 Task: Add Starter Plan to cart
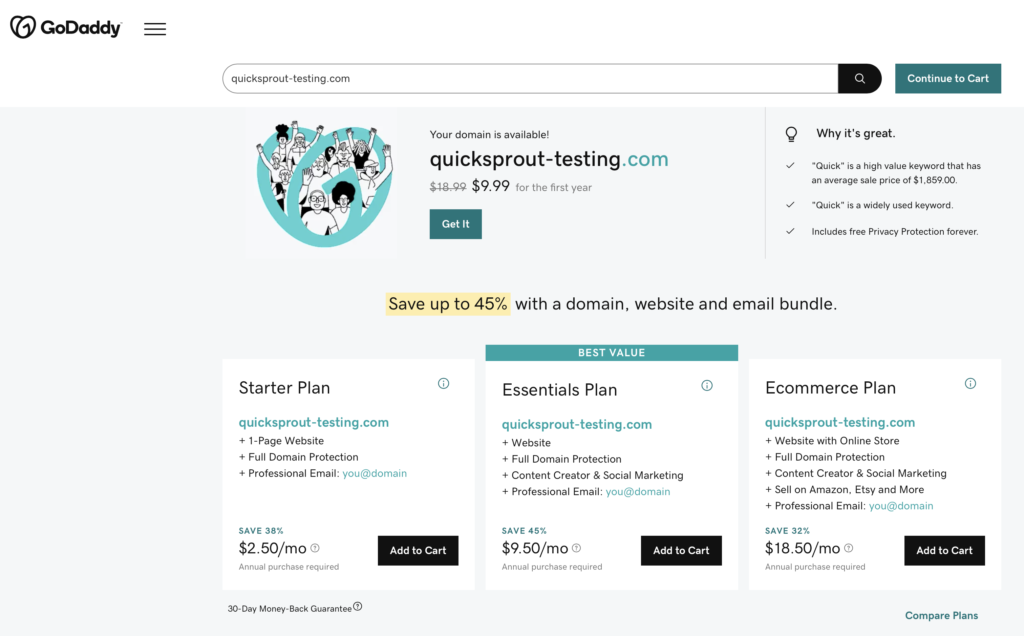click(418, 550)
